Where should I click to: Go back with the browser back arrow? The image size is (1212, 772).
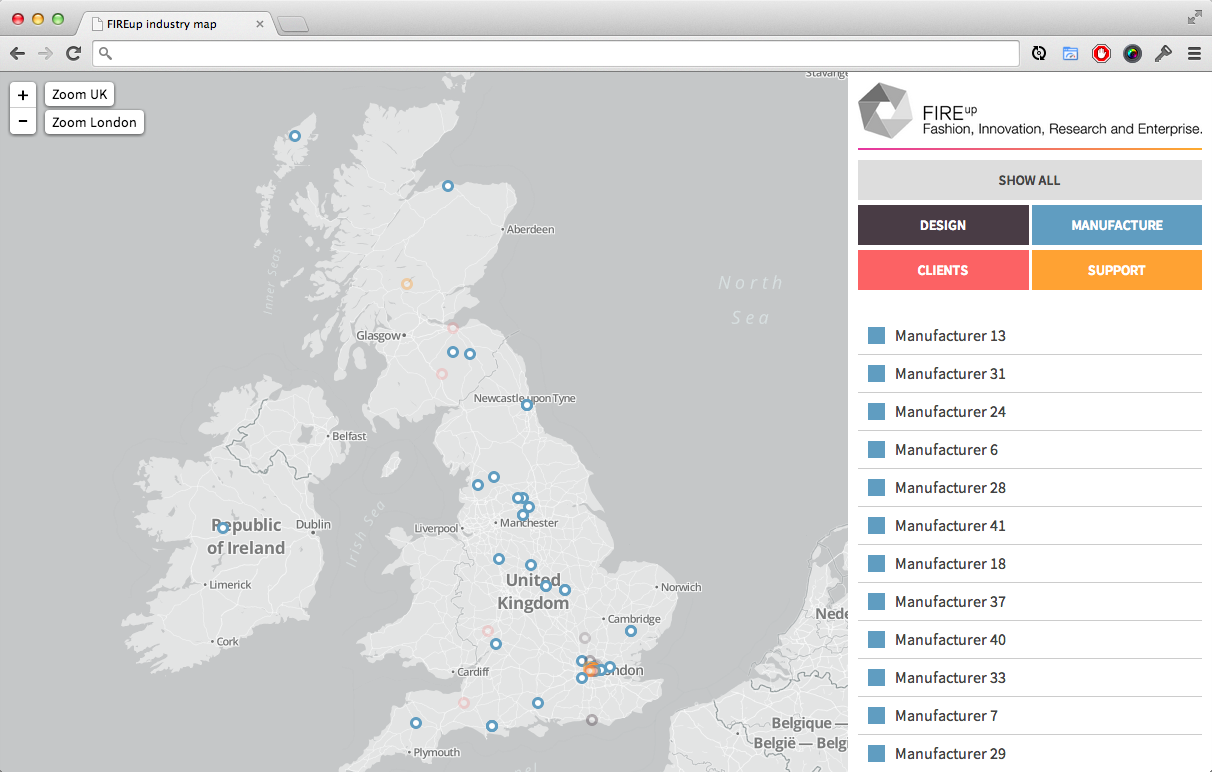point(18,54)
